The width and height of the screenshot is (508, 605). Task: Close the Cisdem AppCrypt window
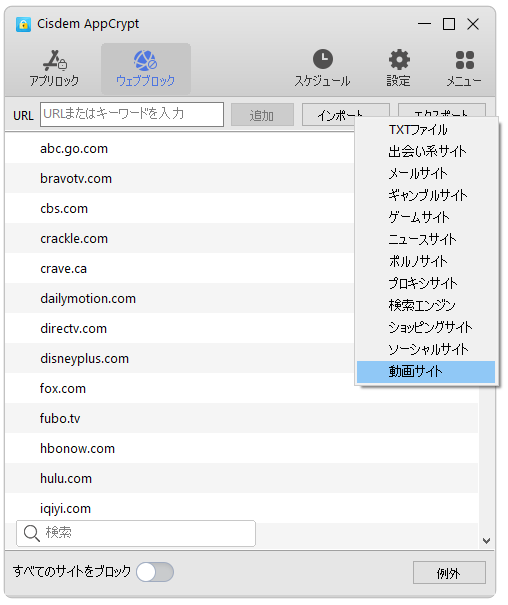click(473, 24)
